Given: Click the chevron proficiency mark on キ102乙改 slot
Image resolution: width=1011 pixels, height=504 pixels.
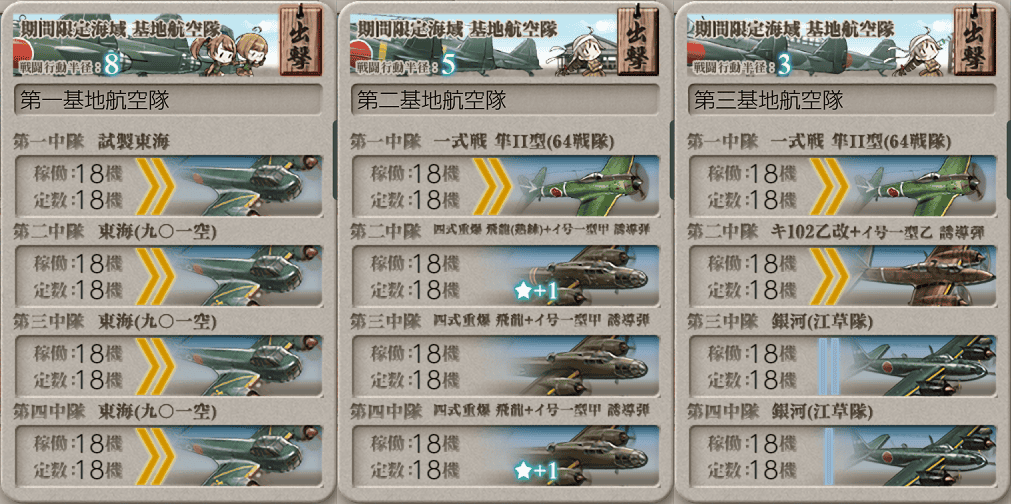Looking at the screenshot, I should (x=829, y=275).
